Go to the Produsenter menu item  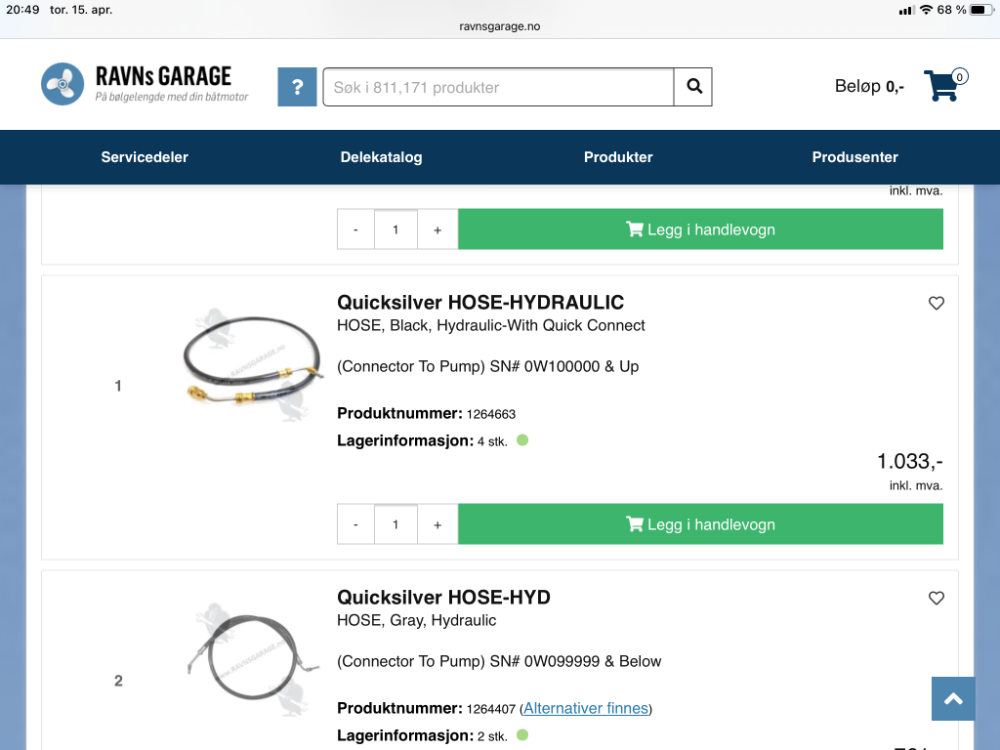pos(855,157)
